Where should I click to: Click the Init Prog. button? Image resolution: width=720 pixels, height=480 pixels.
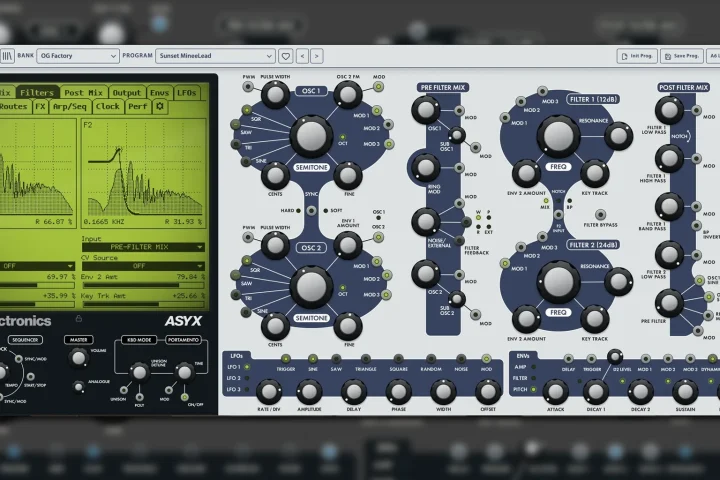pyautogui.click(x=637, y=56)
